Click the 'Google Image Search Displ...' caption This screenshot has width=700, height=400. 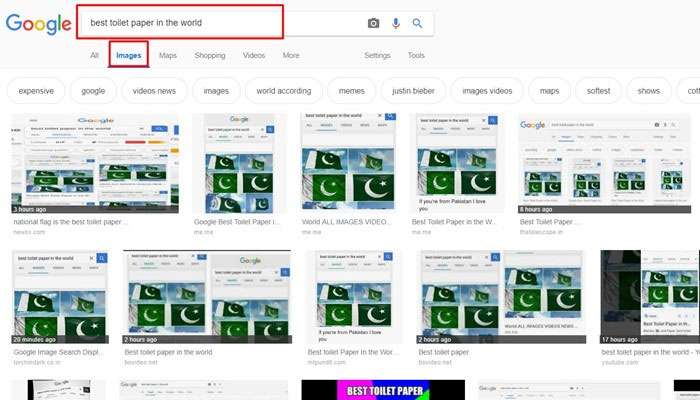[x=58, y=352]
